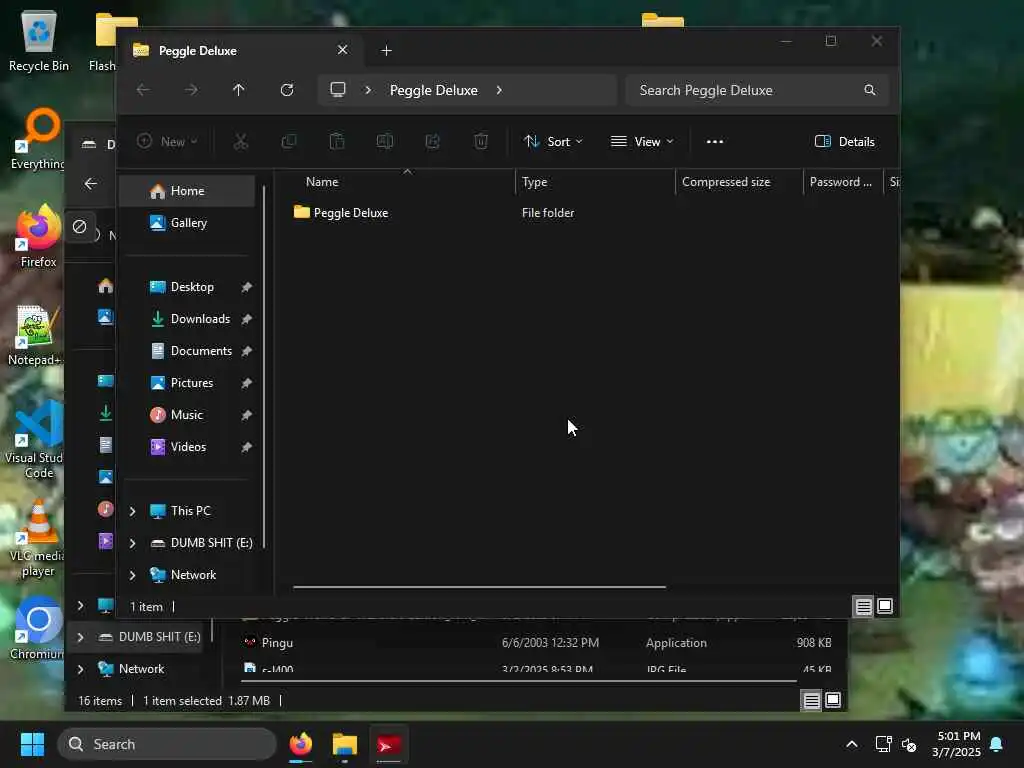
Task: Go up one folder level with Up arrow
Action: point(238,90)
